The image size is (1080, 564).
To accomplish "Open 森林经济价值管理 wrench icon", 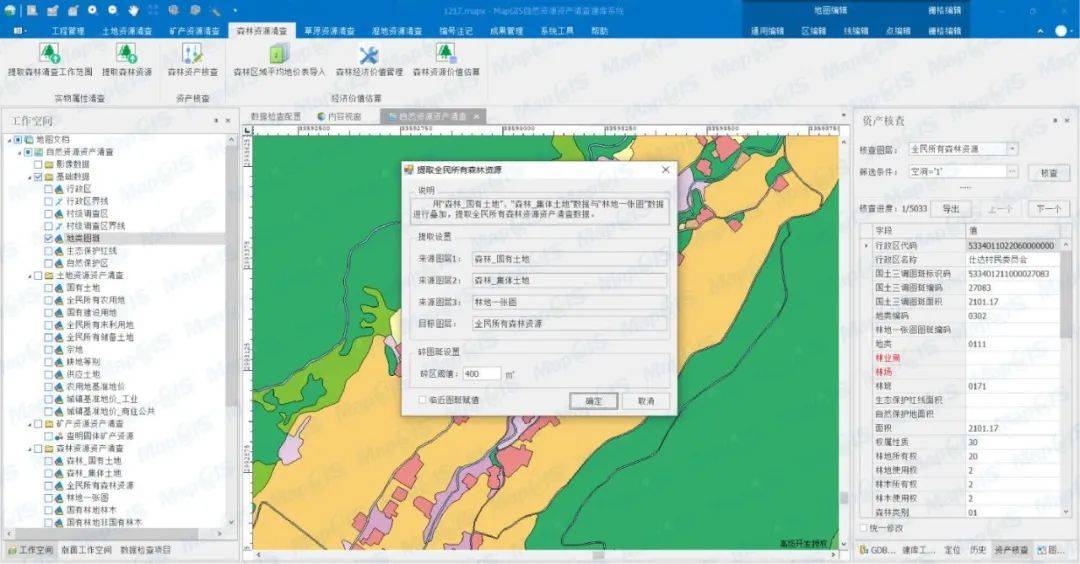I will 369,54.
